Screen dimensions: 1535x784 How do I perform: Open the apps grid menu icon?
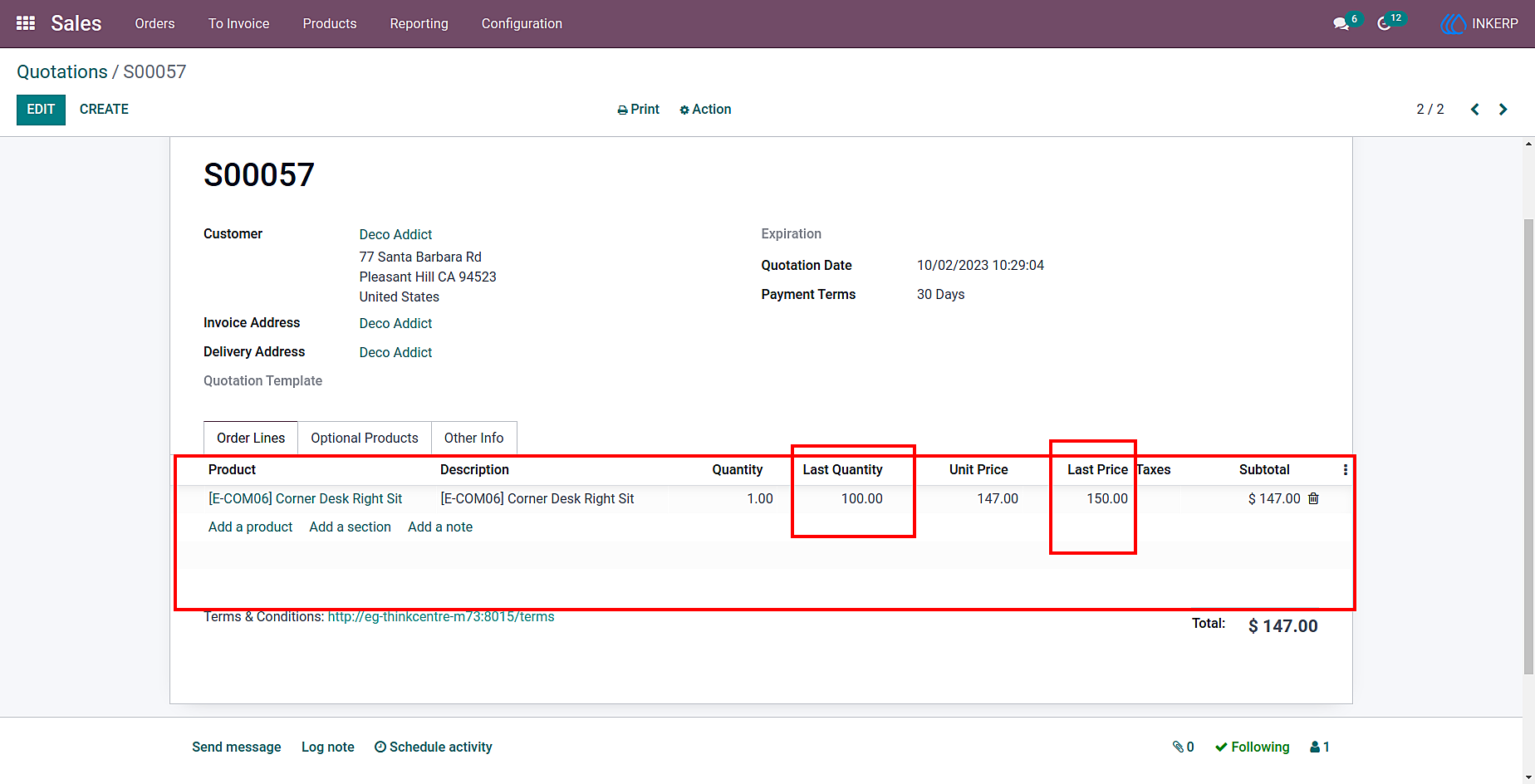26,23
